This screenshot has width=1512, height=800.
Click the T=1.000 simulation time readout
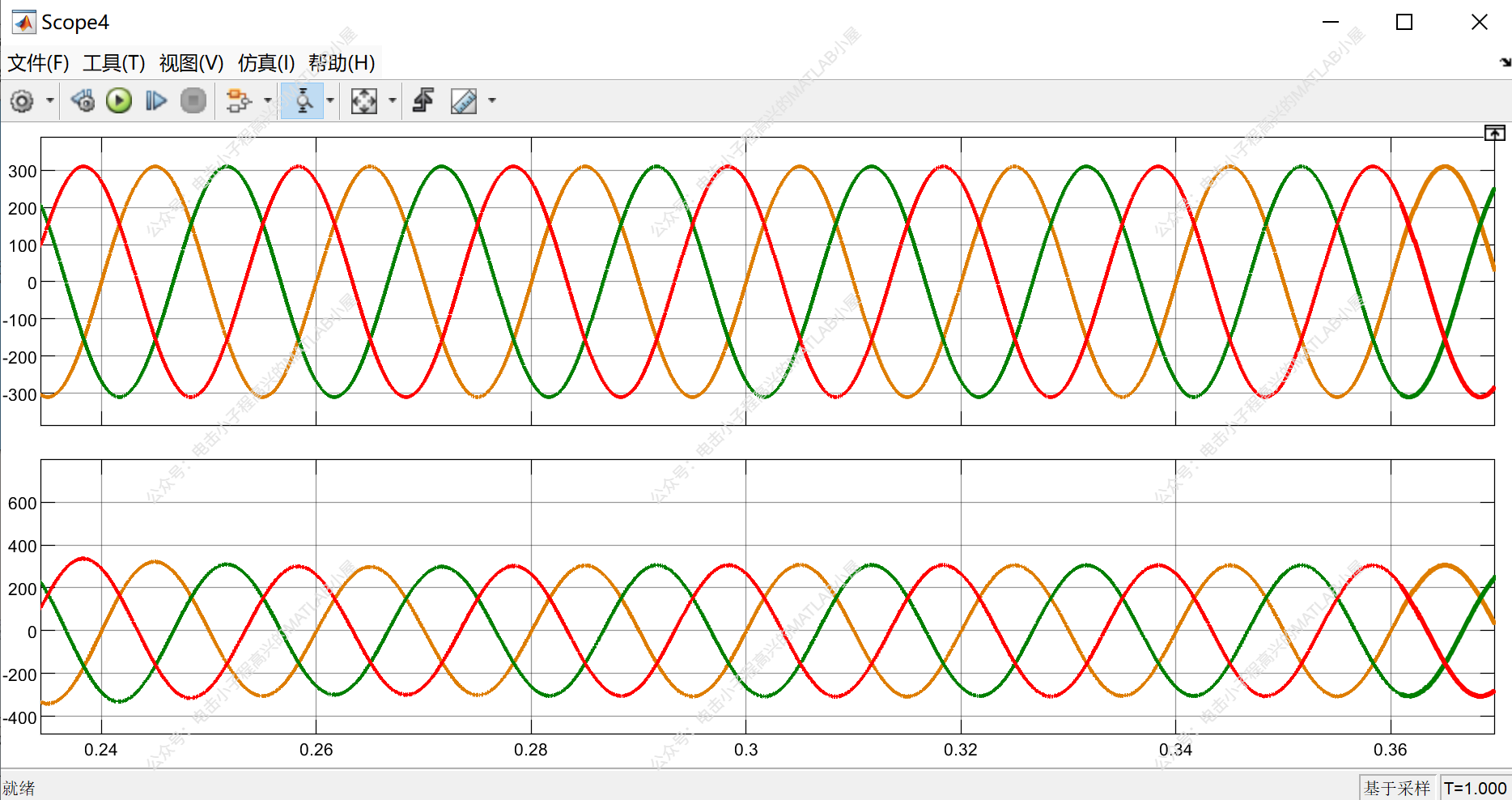click(1475, 788)
